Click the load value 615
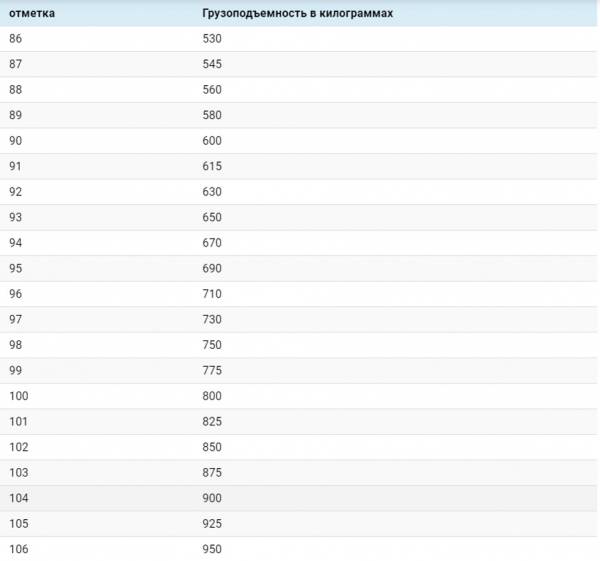 (x=212, y=166)
